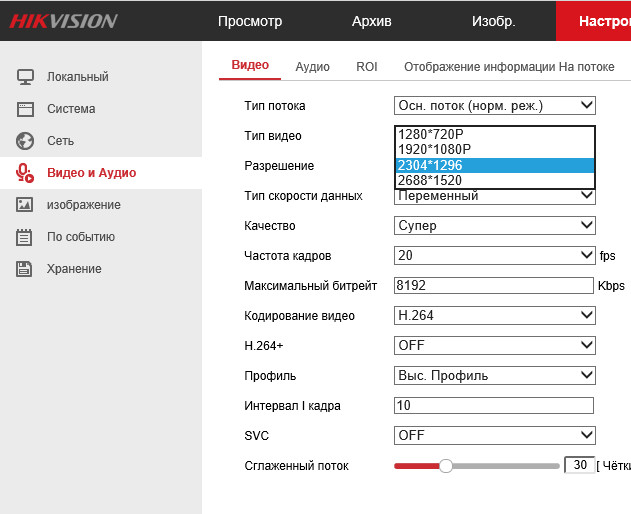Click the Максимальный битрейт input field

[x=494, y=286]
